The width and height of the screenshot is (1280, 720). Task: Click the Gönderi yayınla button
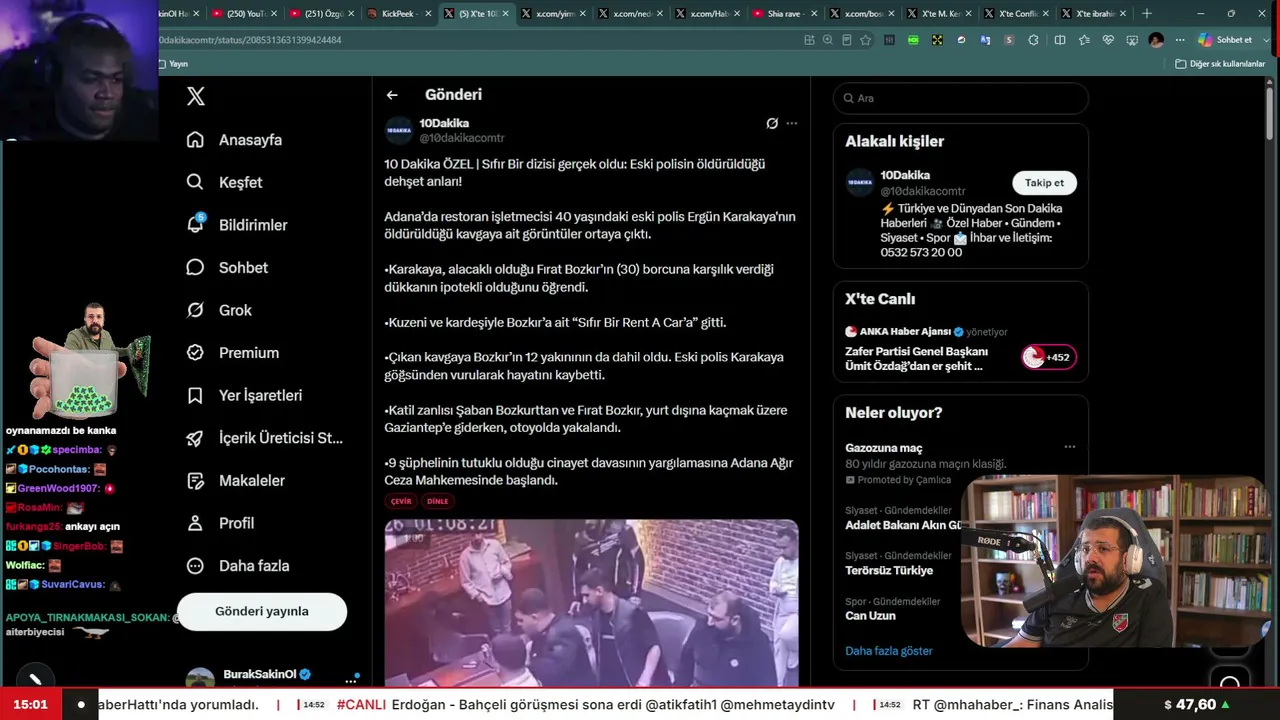pos(262,611)
